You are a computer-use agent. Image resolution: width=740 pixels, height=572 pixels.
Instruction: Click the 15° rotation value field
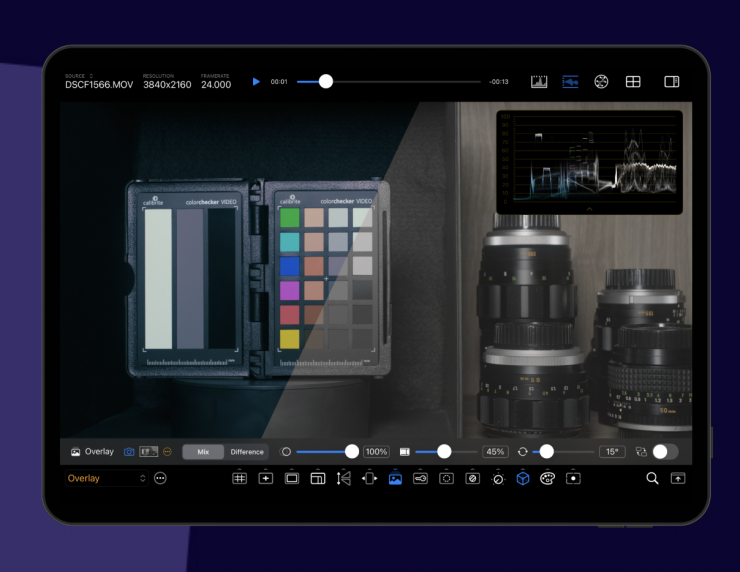point(612,452)
